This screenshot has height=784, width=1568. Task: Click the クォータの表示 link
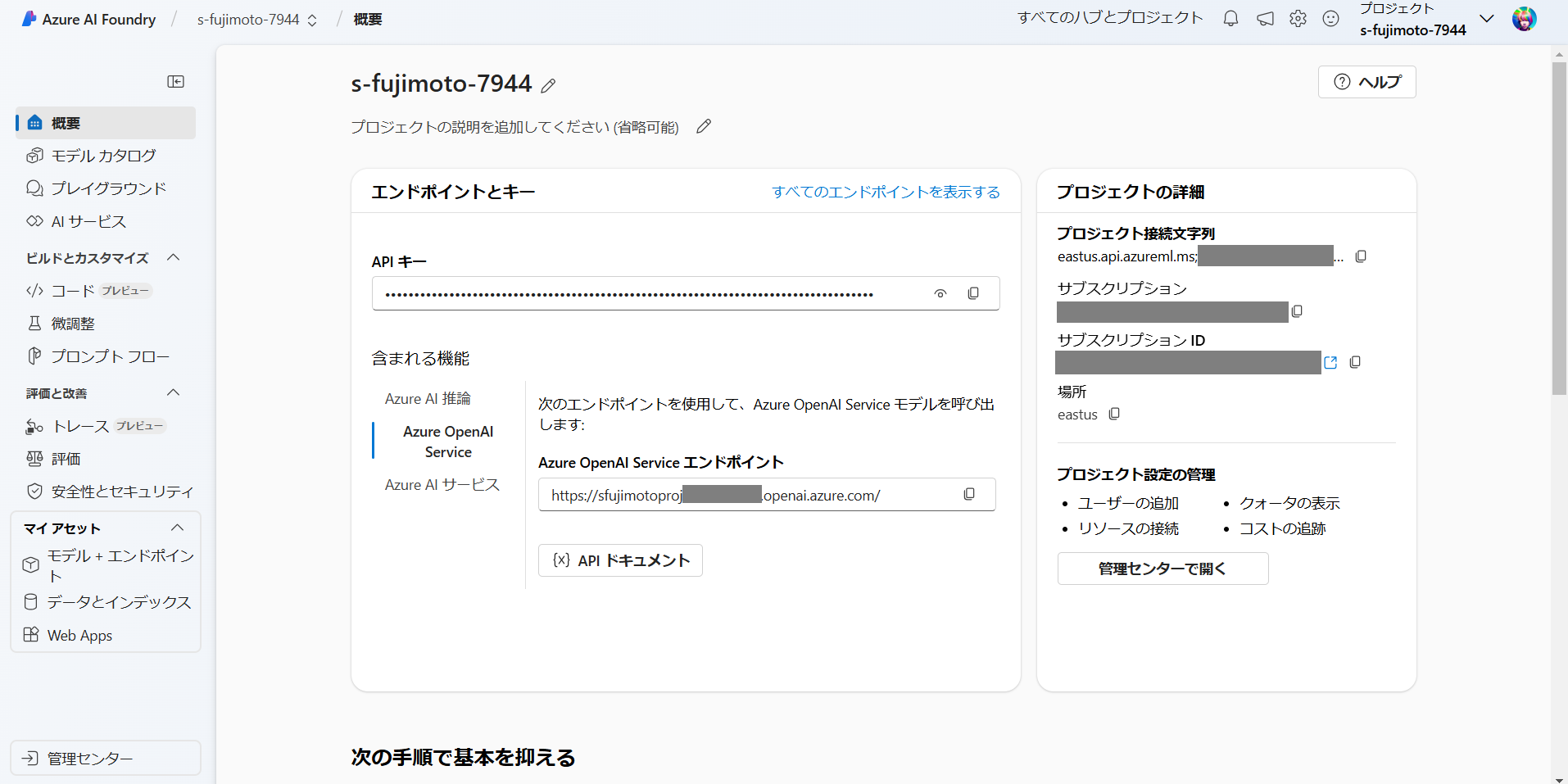pos(1289,503)
